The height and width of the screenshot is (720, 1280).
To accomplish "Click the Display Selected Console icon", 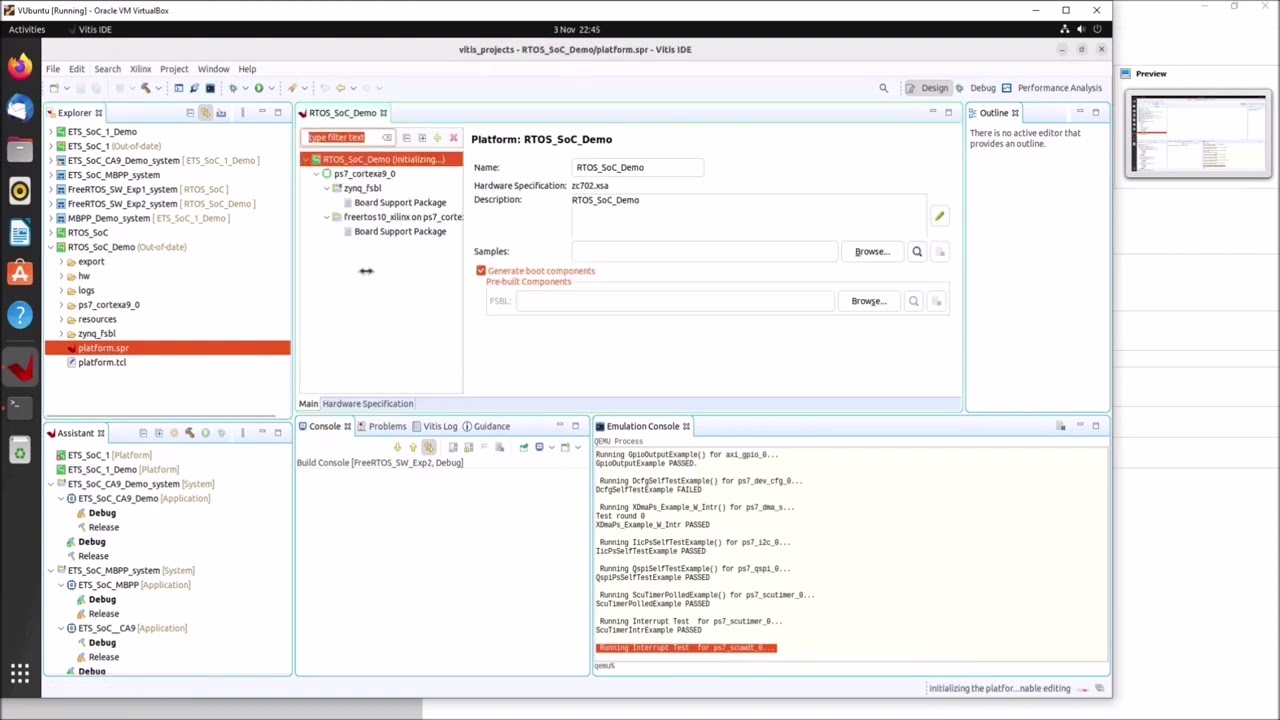I will (539, 447).
